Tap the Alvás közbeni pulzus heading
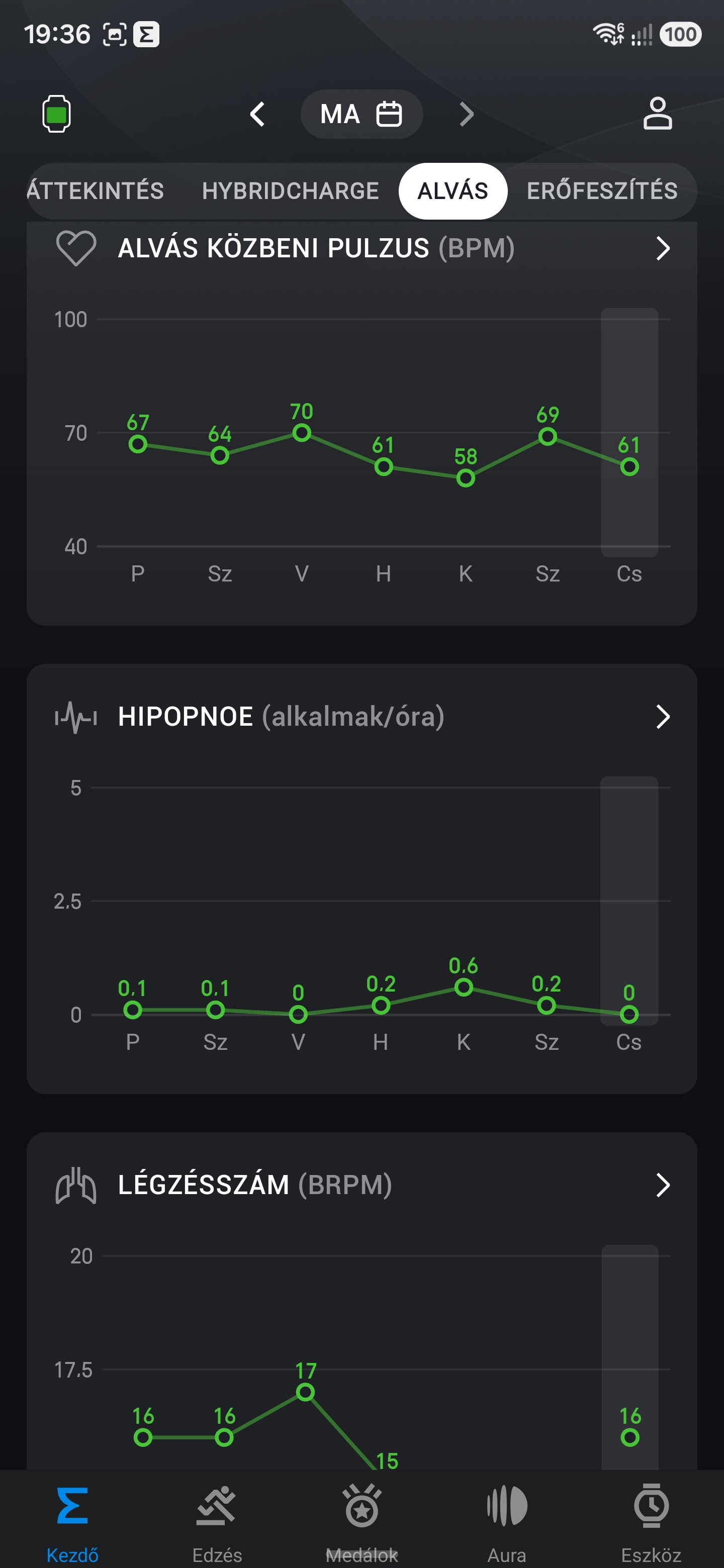Image resolution: width=724 pixels, height=1568 pixels. (x=316, y=248)
